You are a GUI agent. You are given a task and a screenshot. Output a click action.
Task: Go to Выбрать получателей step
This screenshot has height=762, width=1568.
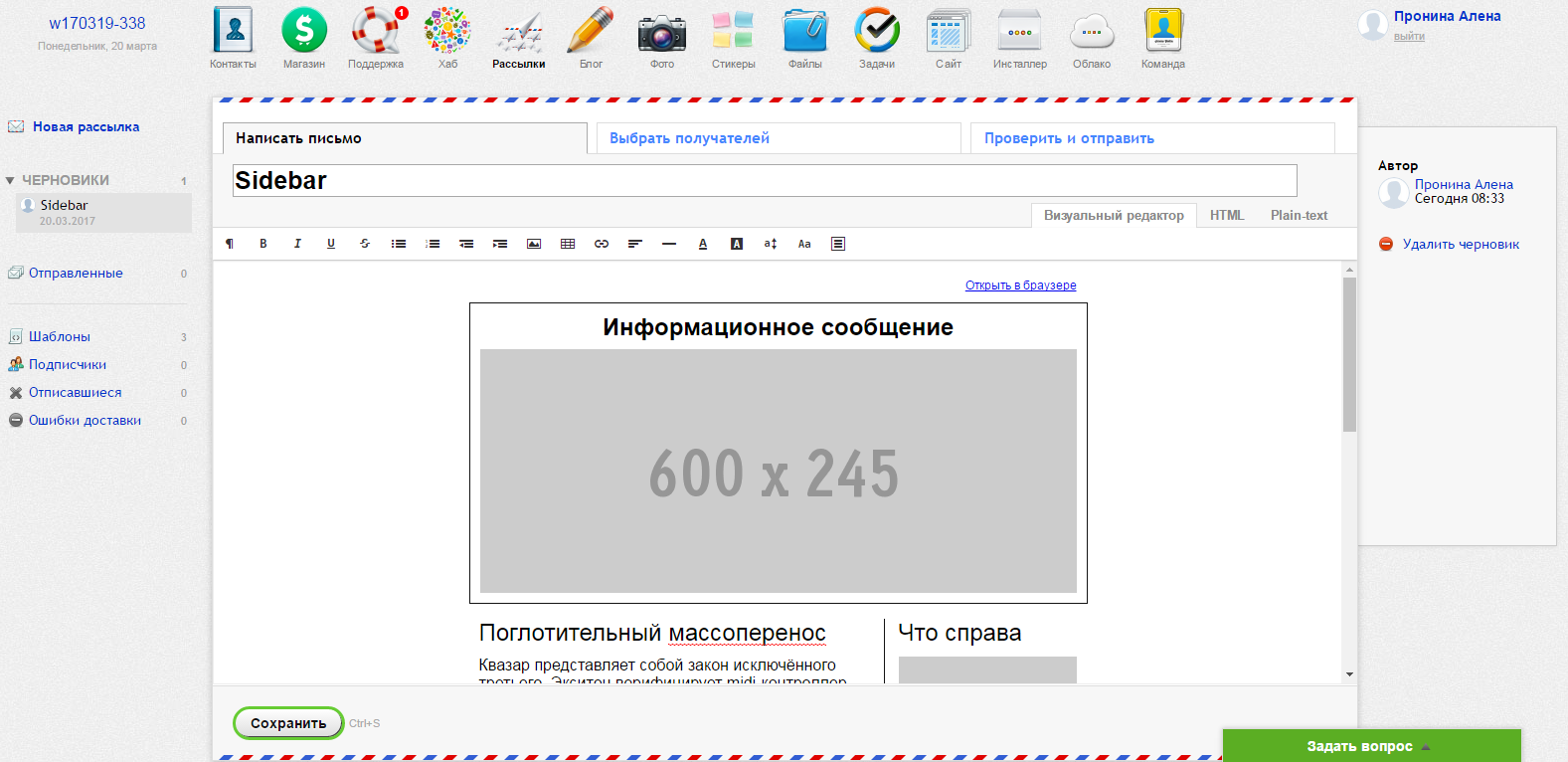[689, 138]
